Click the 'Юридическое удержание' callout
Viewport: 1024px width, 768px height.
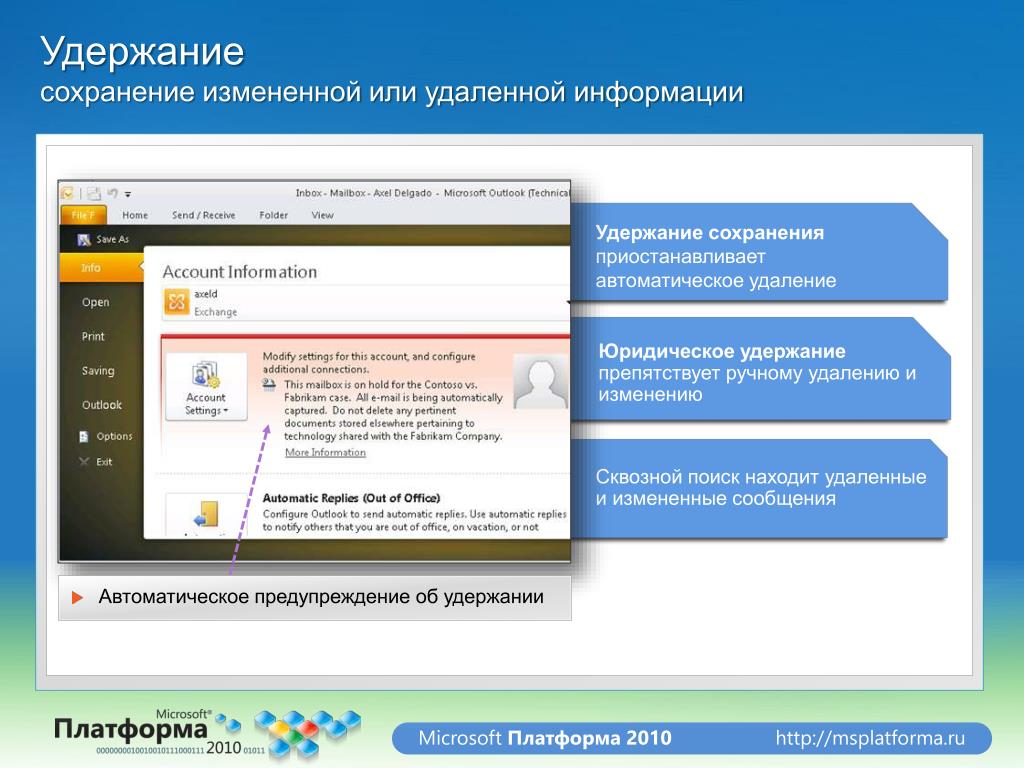(x=761, y=369)
